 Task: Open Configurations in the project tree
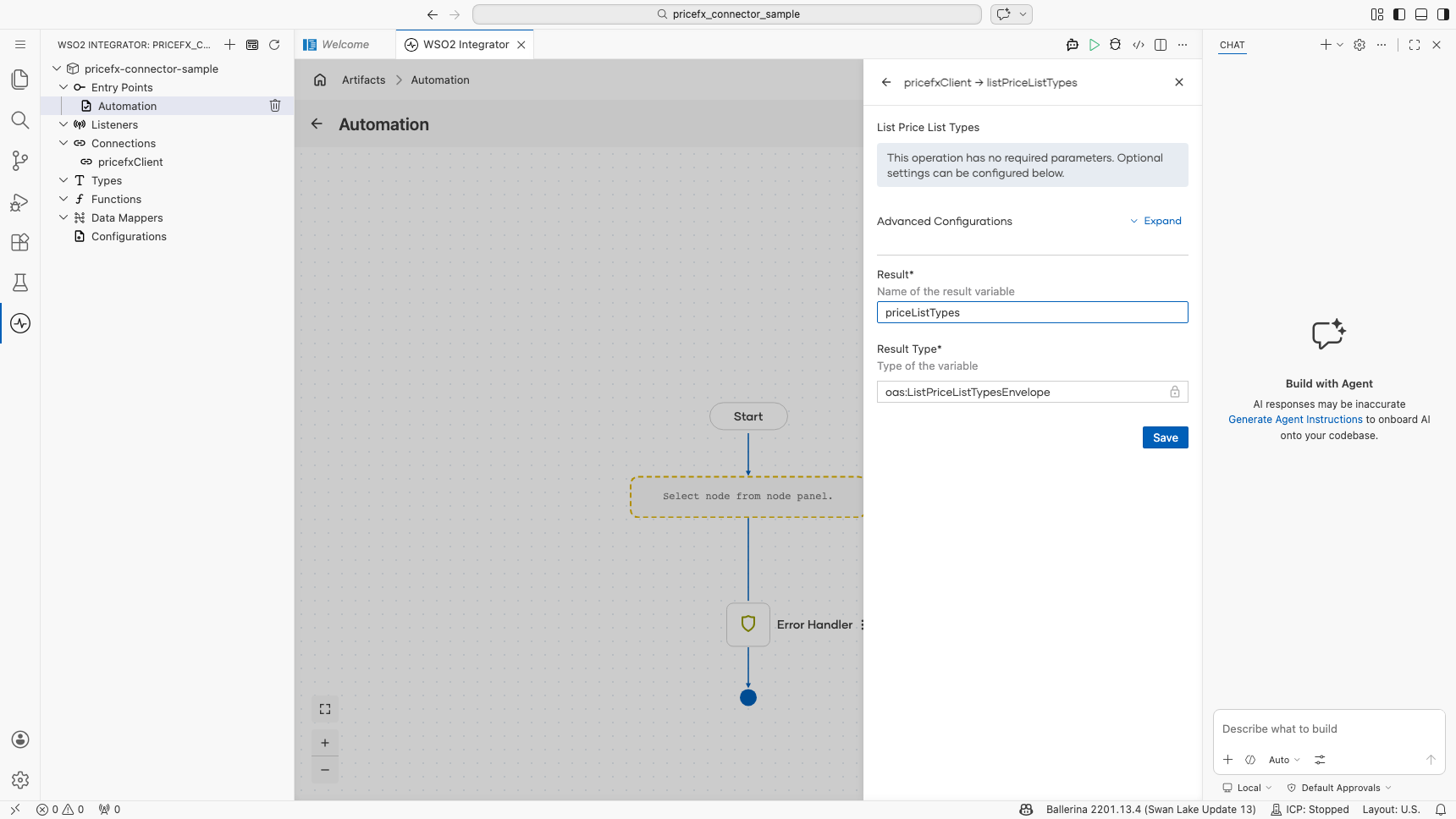(129, 236)
